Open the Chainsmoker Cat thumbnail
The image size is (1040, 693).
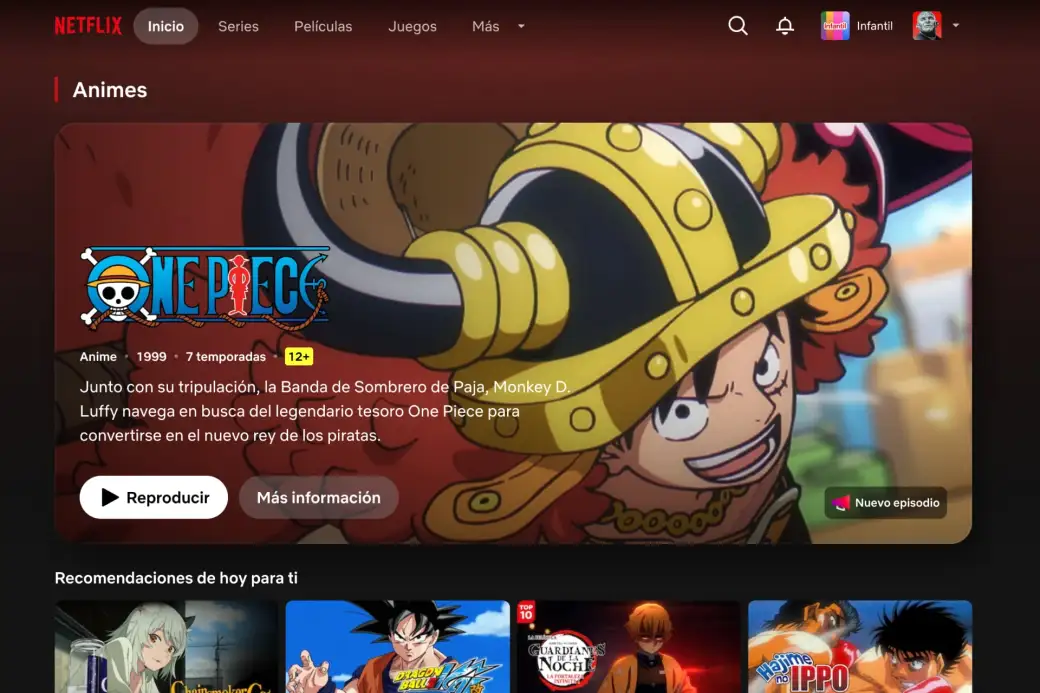pyautogui.click(x=166, y=647)
